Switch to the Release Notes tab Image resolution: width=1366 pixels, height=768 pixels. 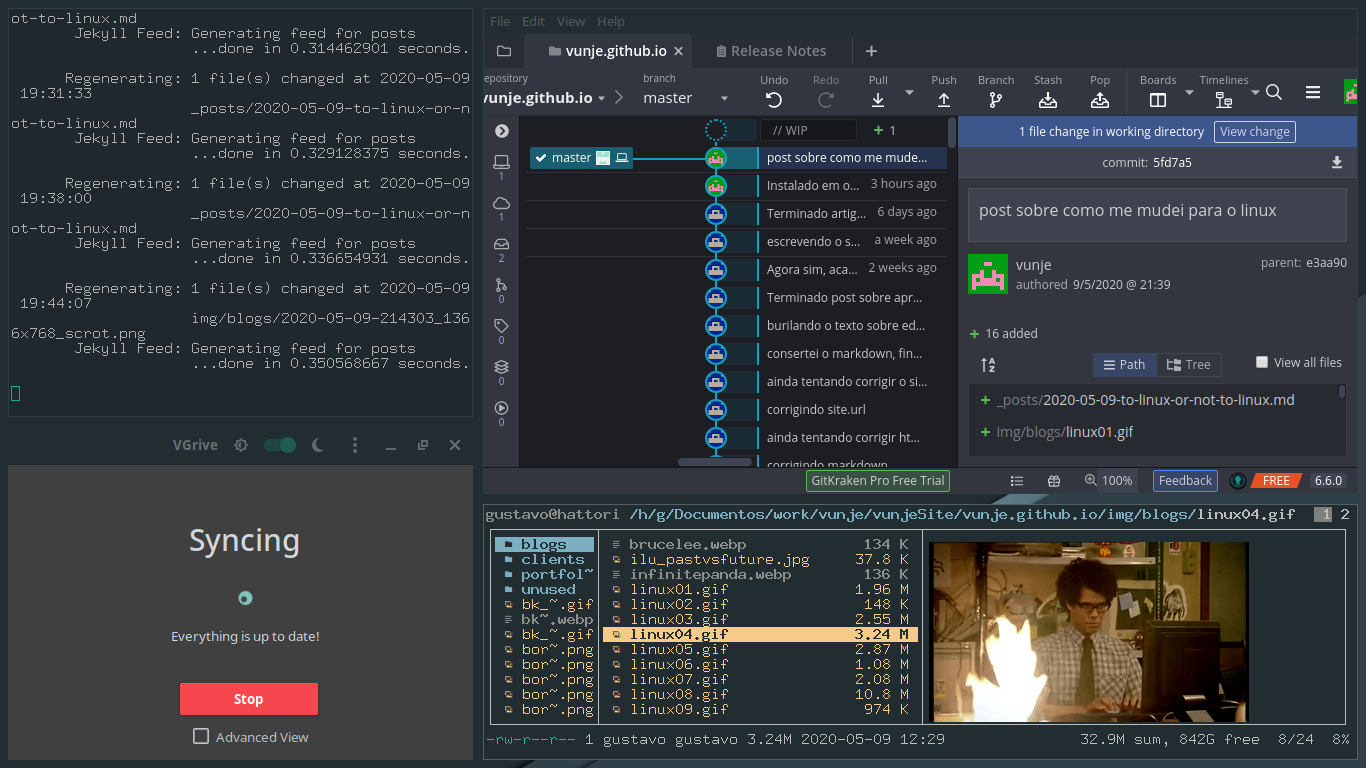pos(771,51)
